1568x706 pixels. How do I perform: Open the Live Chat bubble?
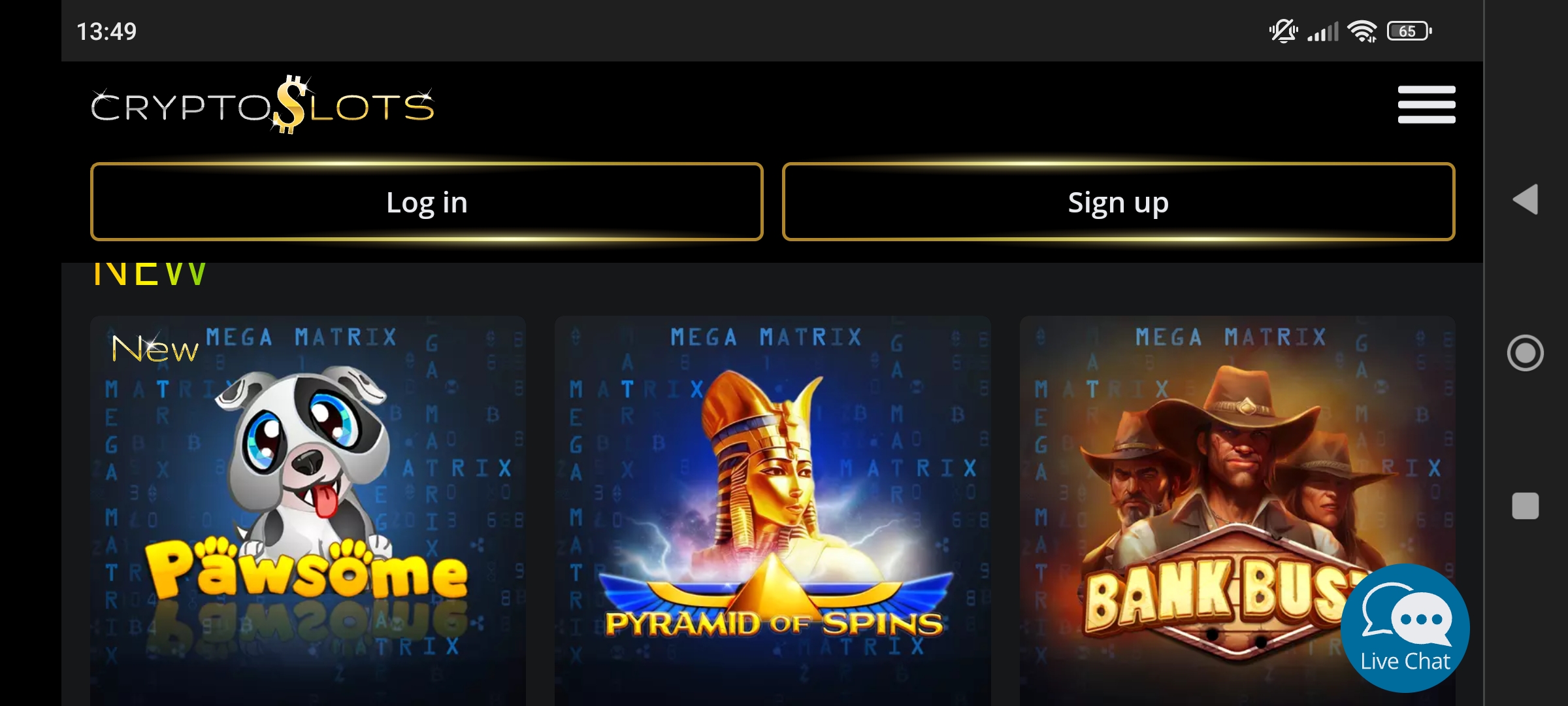click(1405, 628)
